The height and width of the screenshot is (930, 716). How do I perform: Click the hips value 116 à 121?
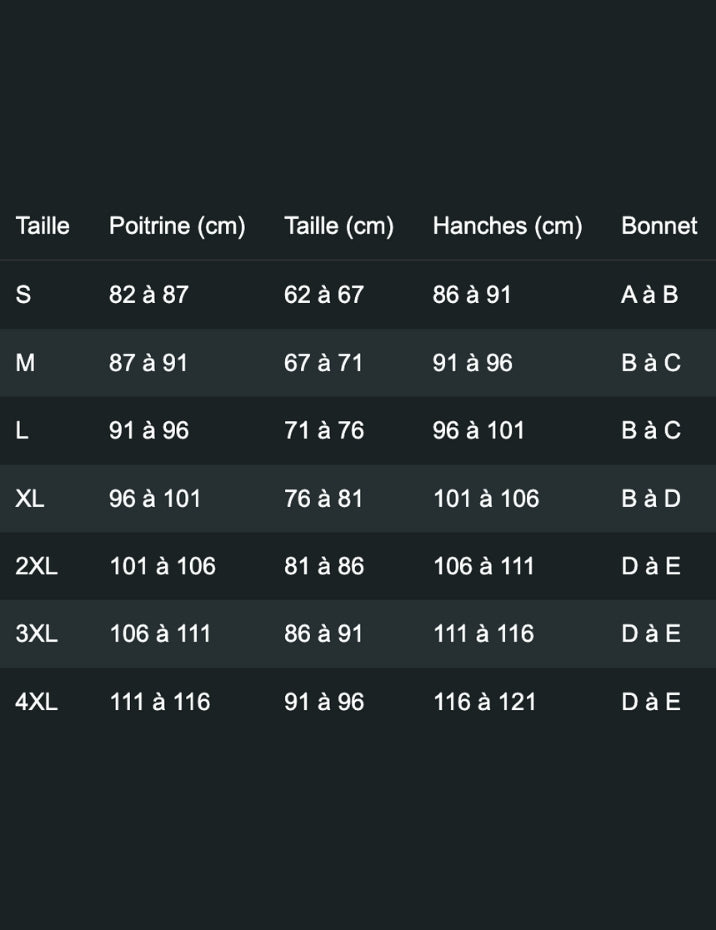484,702
